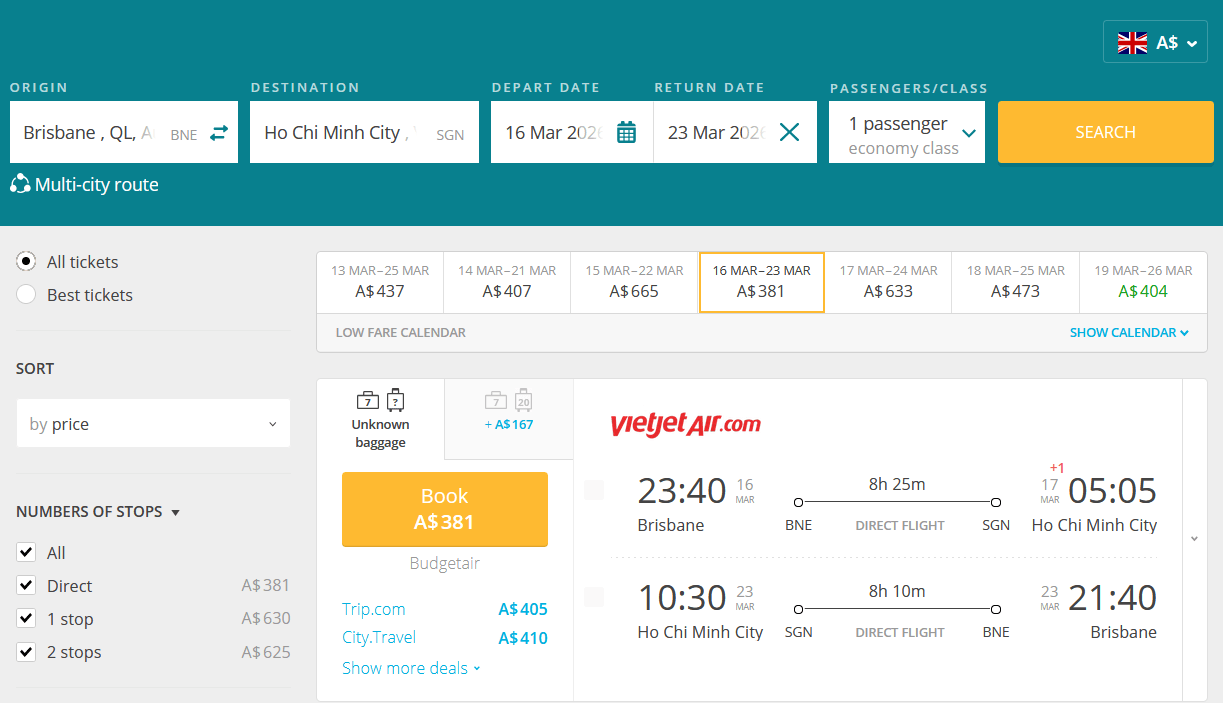Click the SEARCH button

pyautogui.click(x=1105, y=131)
